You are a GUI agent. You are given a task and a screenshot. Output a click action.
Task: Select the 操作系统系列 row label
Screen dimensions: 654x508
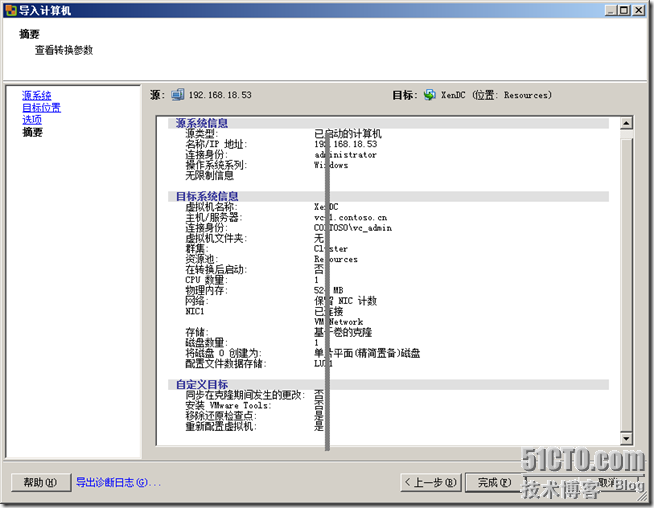(216, 165)
